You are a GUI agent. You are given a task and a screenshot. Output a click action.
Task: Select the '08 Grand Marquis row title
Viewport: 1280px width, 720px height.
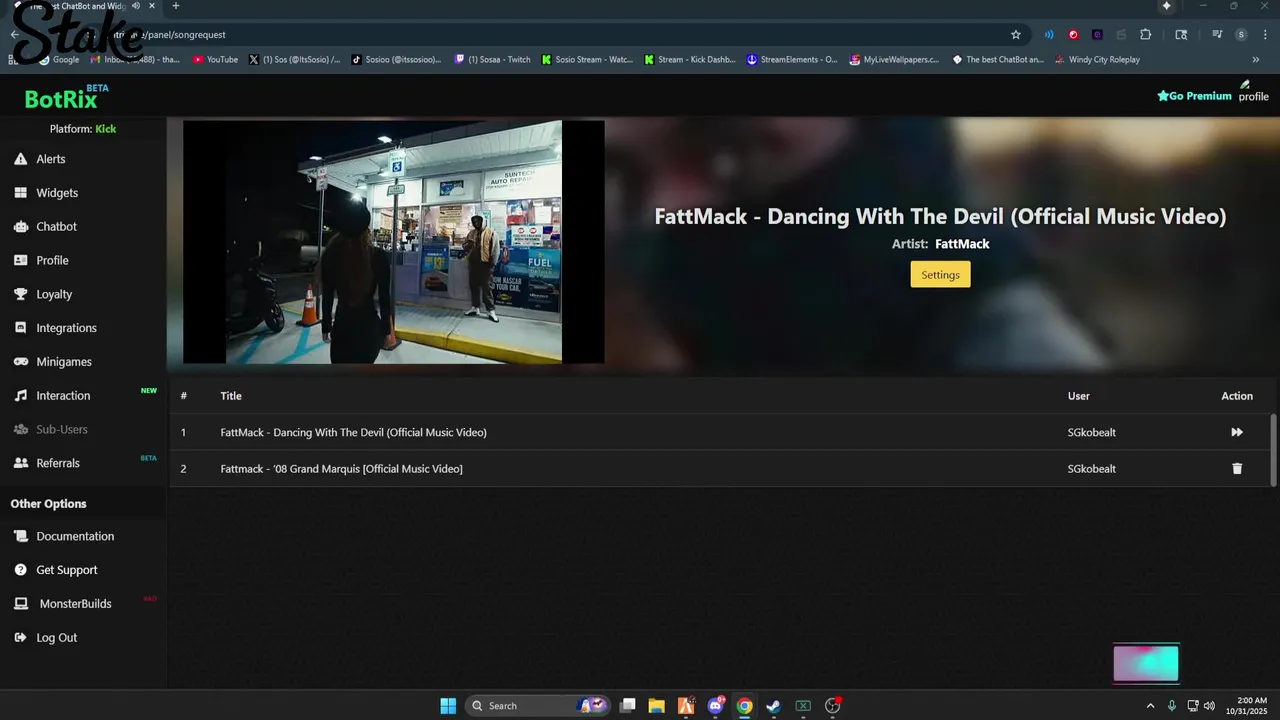click(x=341, y=469)
